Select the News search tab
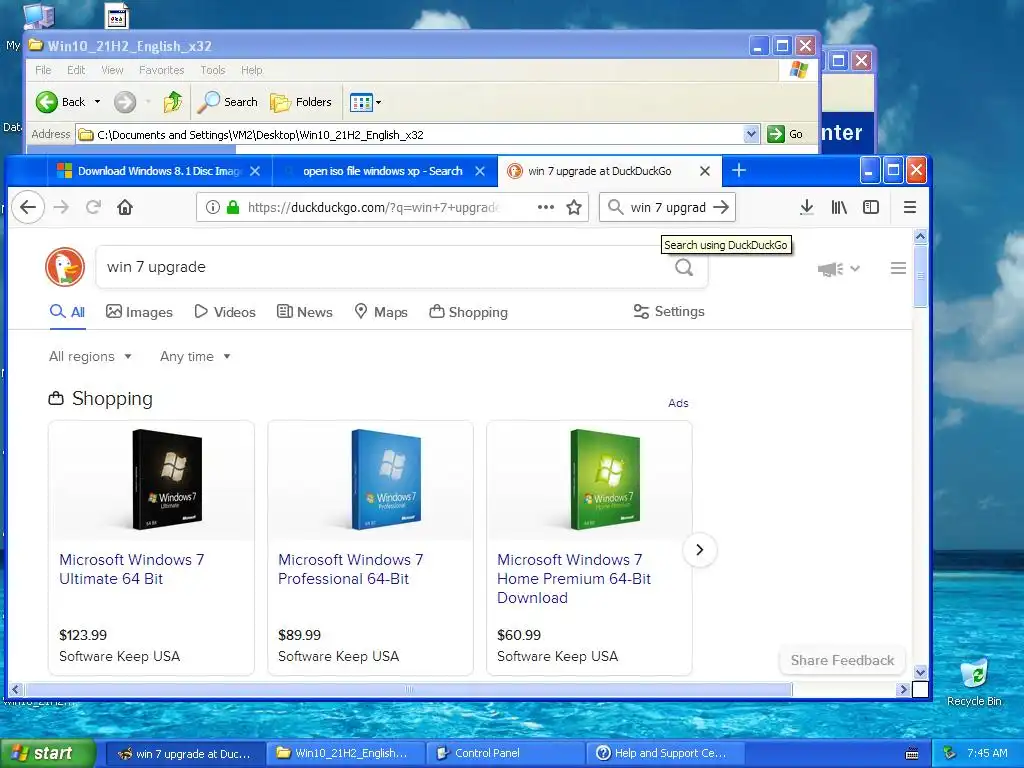Screen dimensions: 1024x768 [x=304, y=312]
